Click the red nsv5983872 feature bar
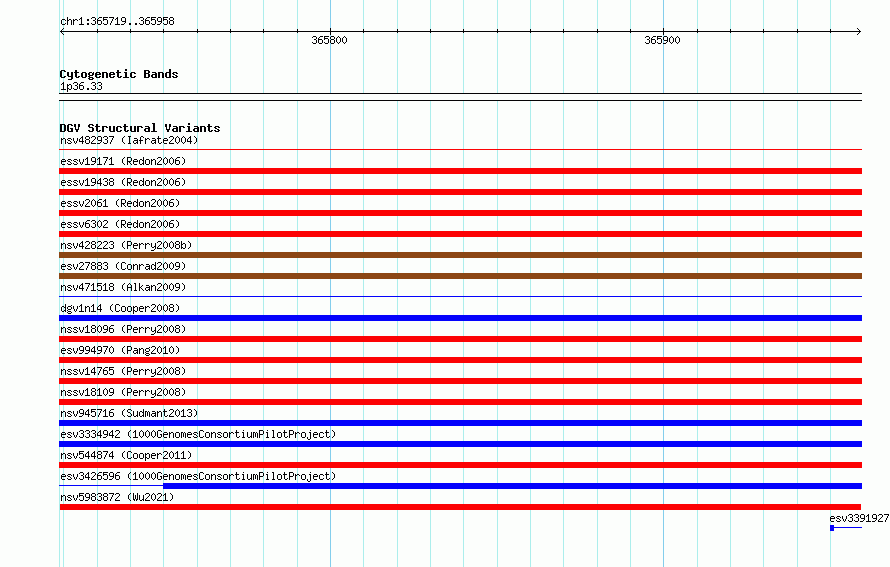Image resolution: width=890 pixels, height=567 pixels. (x=460, y=507)
